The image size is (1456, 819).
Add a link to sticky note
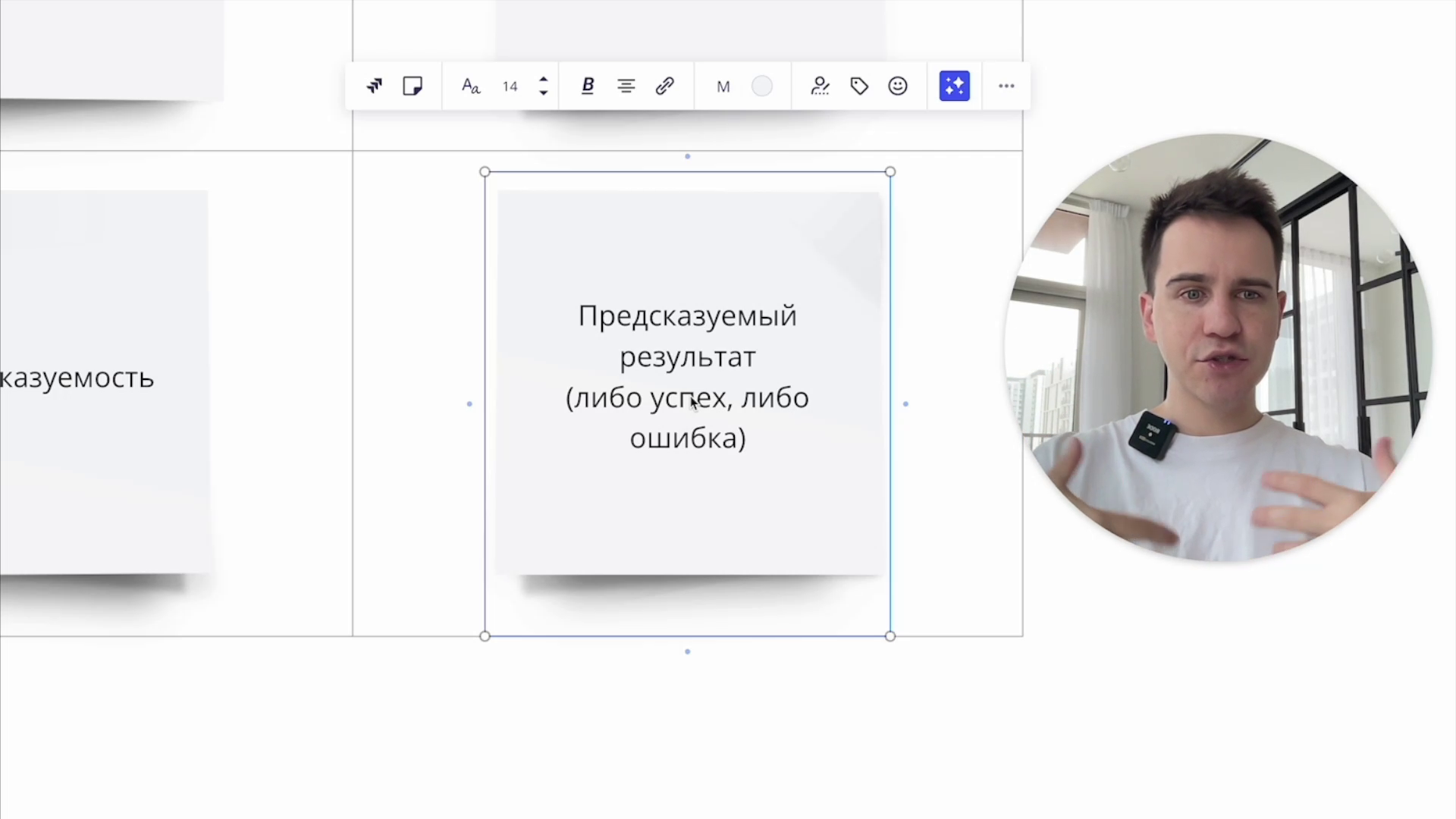665,86
